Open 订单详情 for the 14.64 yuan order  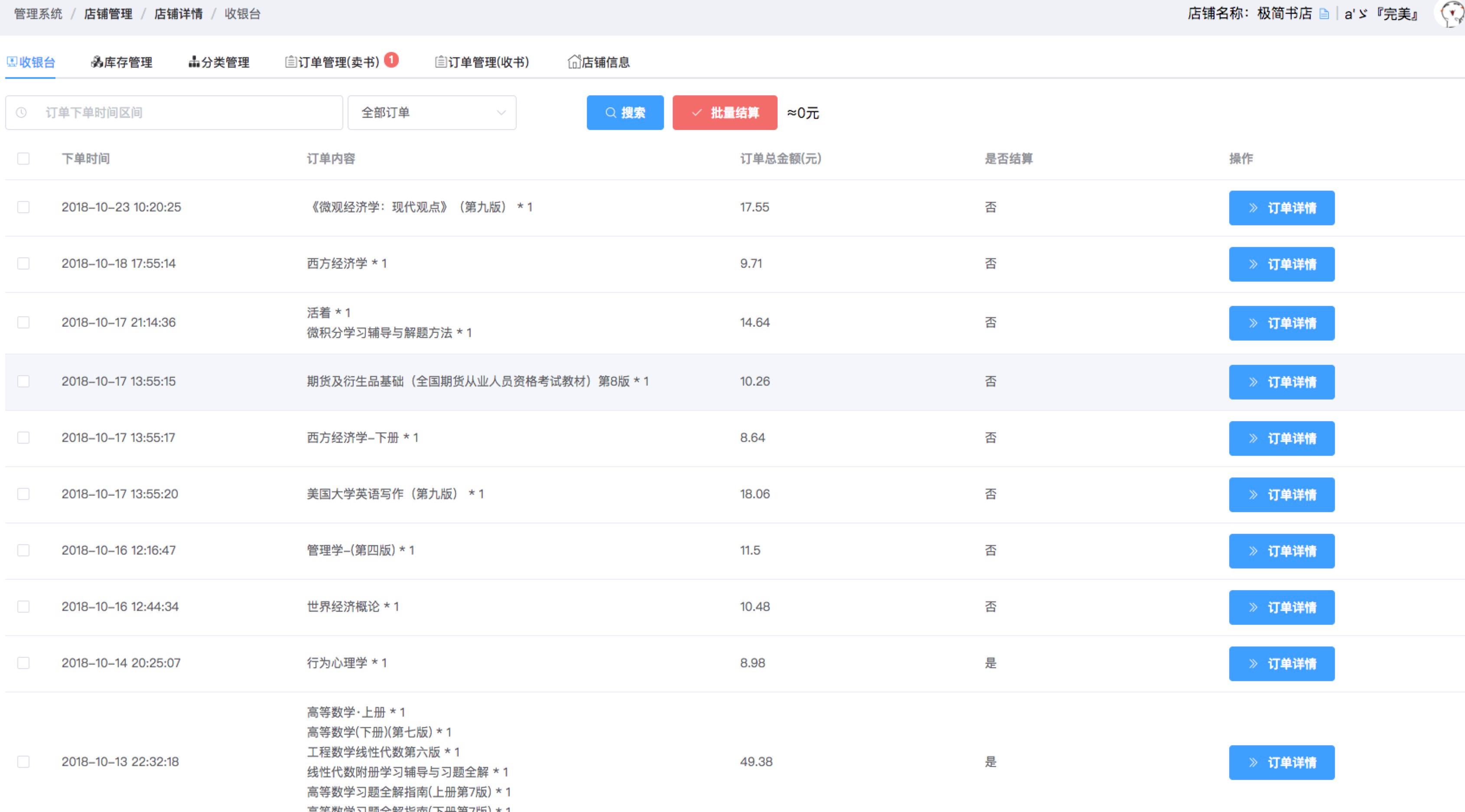(x=1281, y=323)
